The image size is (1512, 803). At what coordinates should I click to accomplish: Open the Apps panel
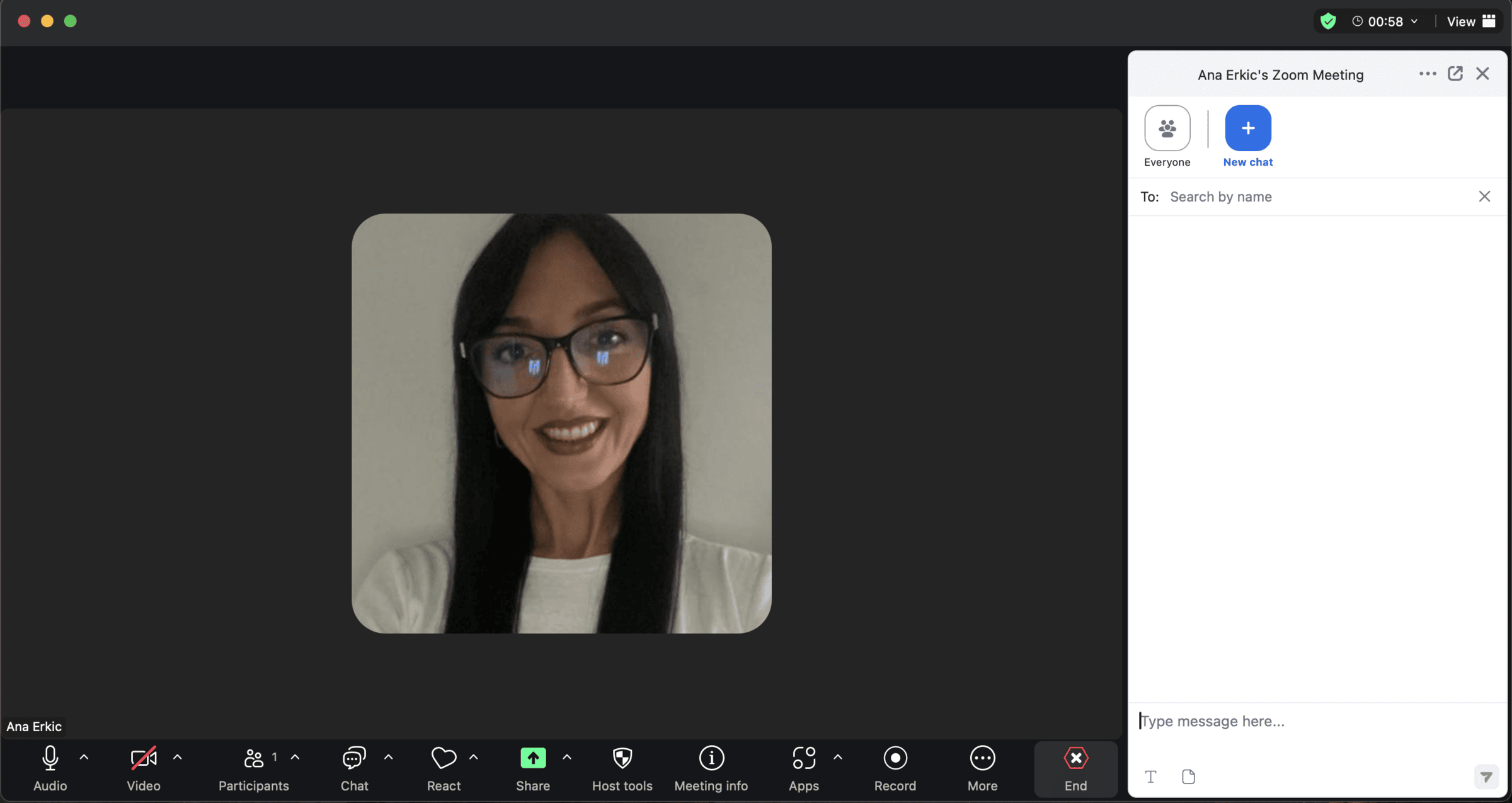pyautogui.click(x=804, y=768)
